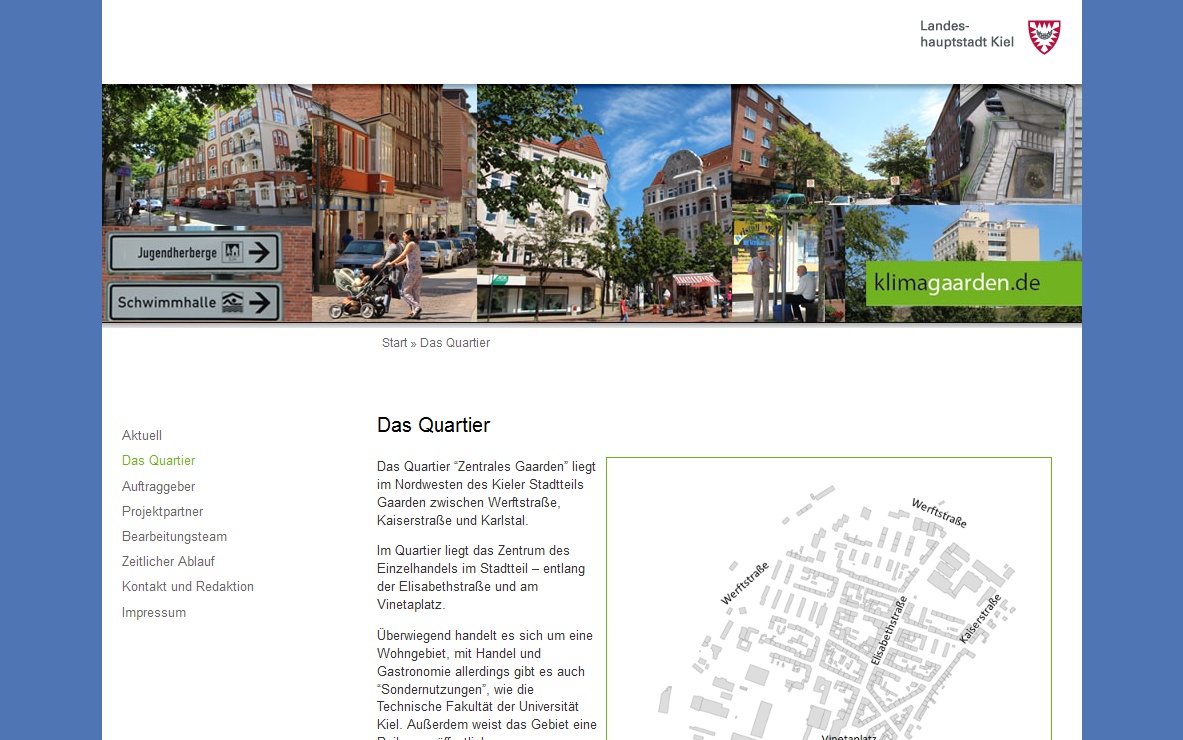This screenshot has height=740, width=1183.
Task: Open the Aktuell menu item
Action: pyautogui.click(x=142, y=435)
